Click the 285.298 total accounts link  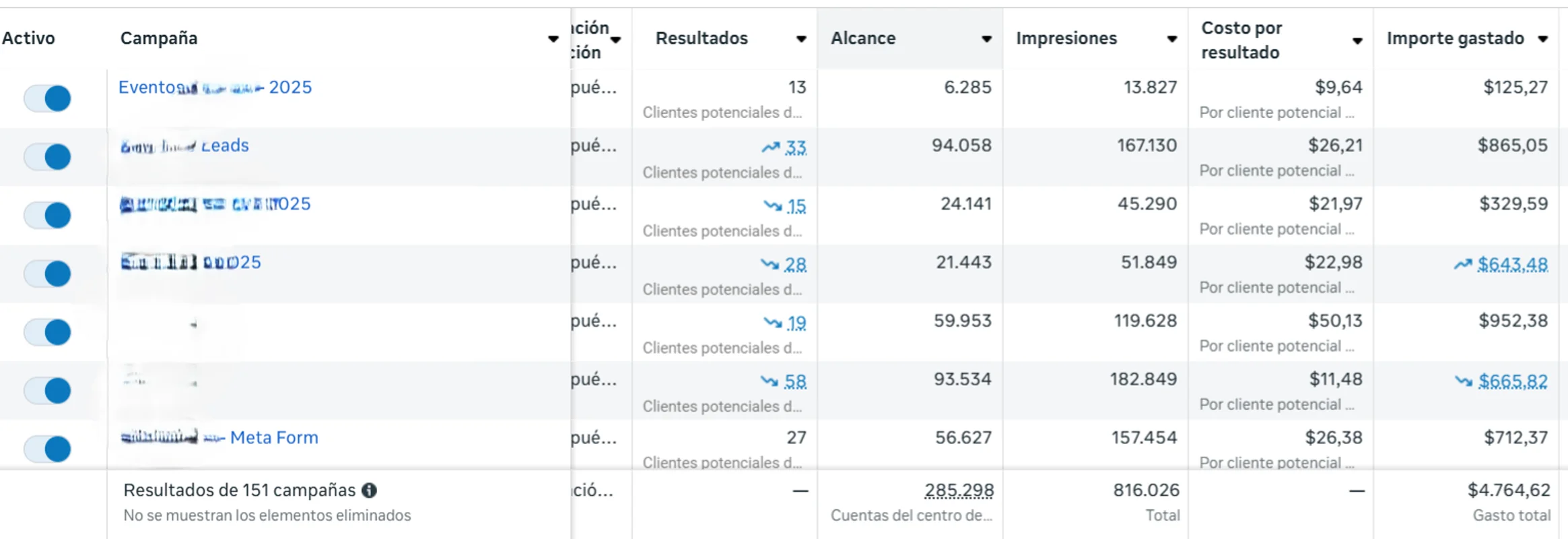[x=958, y=490]
